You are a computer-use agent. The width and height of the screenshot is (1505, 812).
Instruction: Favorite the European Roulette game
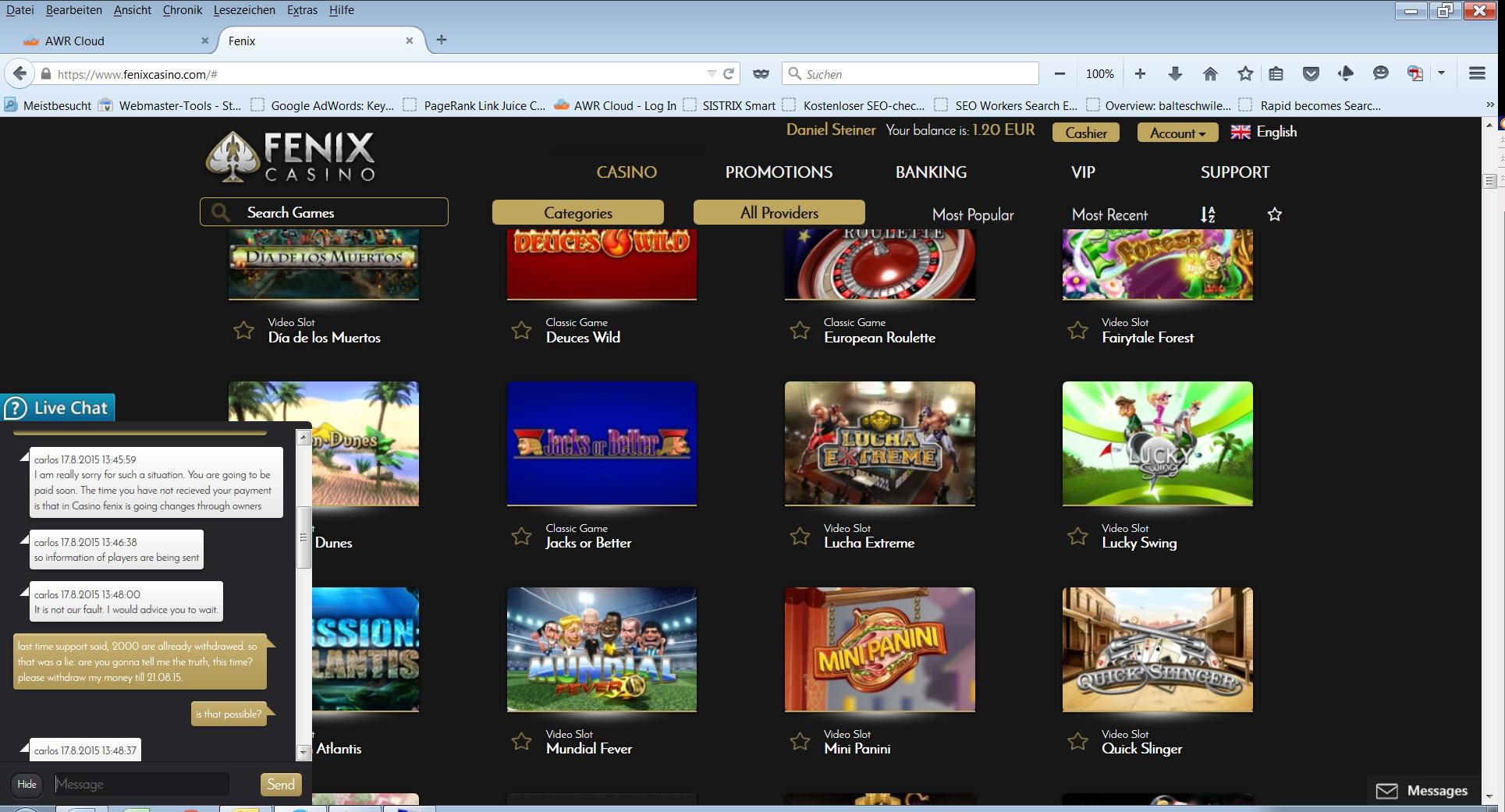point(800,330)
